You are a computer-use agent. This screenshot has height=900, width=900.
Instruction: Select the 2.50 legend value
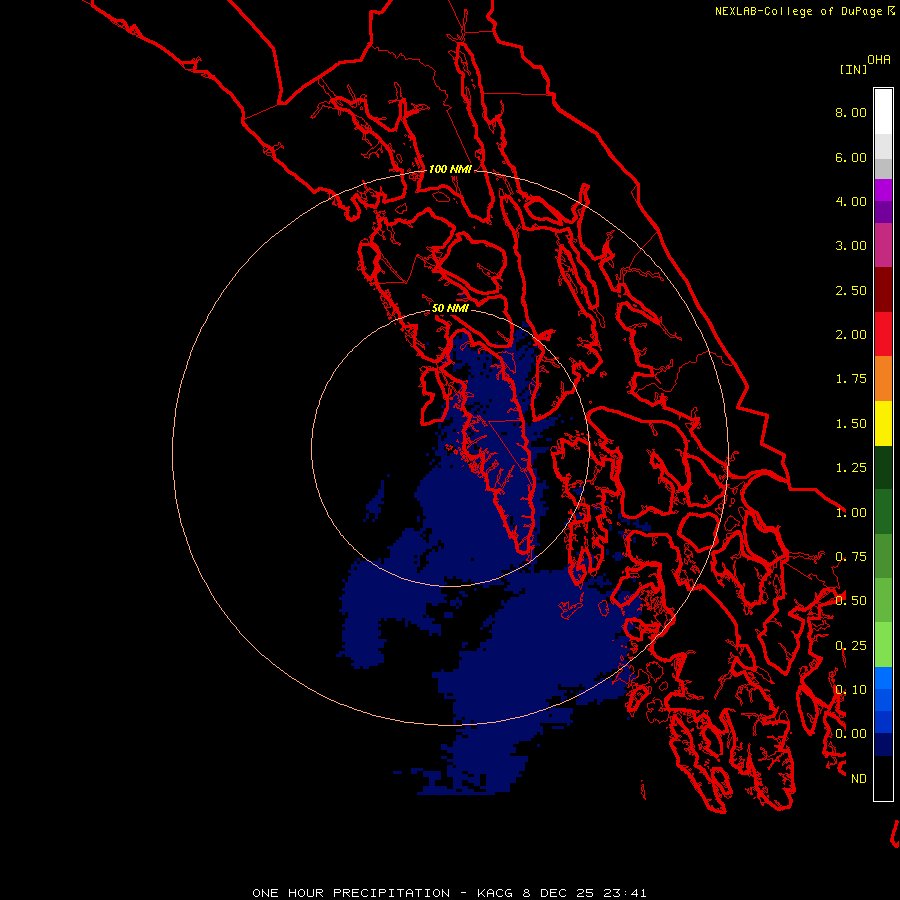coord(851,290)
